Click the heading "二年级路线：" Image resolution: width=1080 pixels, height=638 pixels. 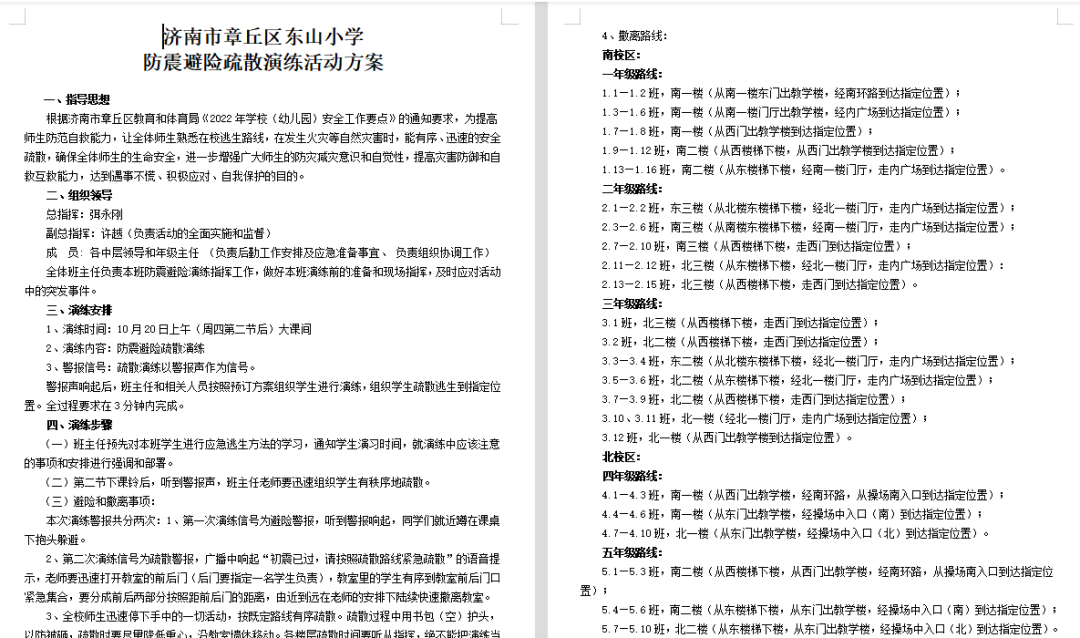click(x=632, y=189)
